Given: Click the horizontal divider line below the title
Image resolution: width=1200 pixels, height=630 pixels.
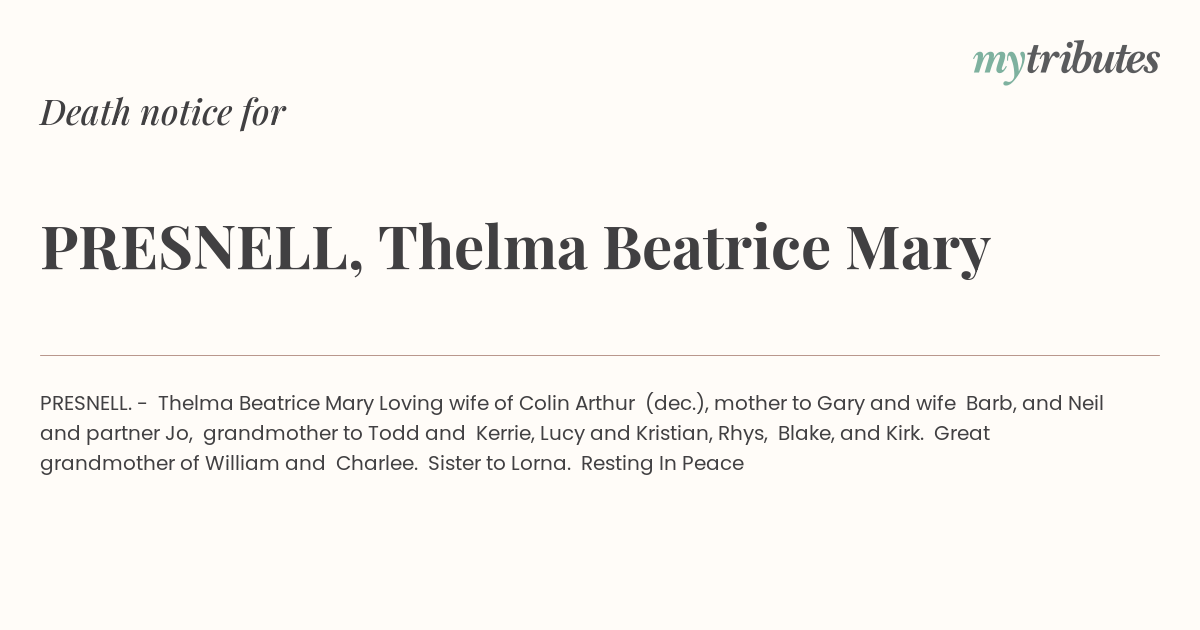Looking at the screenshot, I should coord(600,355).
